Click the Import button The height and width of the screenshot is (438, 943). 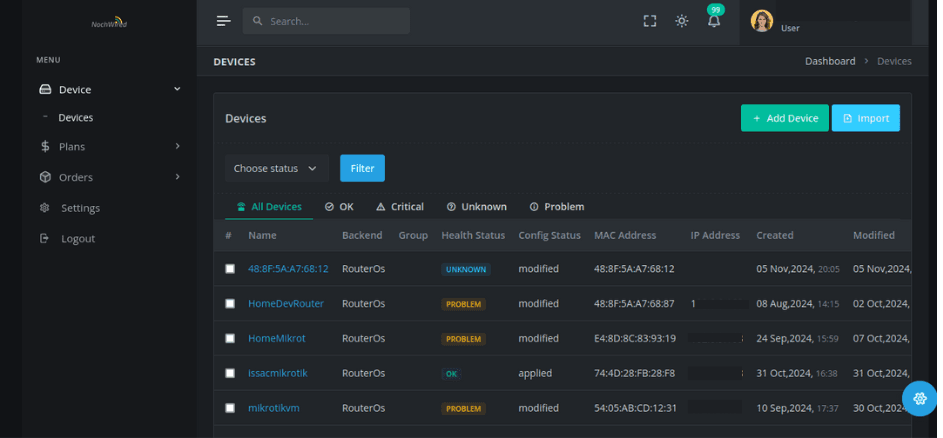tap(866, 118)
